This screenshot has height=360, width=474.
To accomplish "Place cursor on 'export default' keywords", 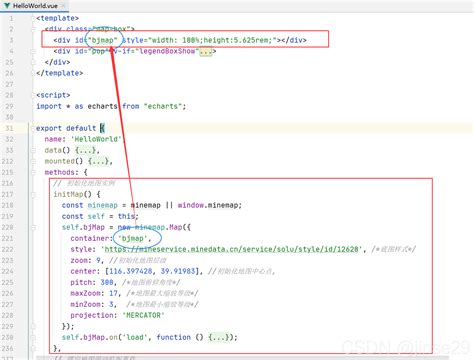I will (66, 128).
